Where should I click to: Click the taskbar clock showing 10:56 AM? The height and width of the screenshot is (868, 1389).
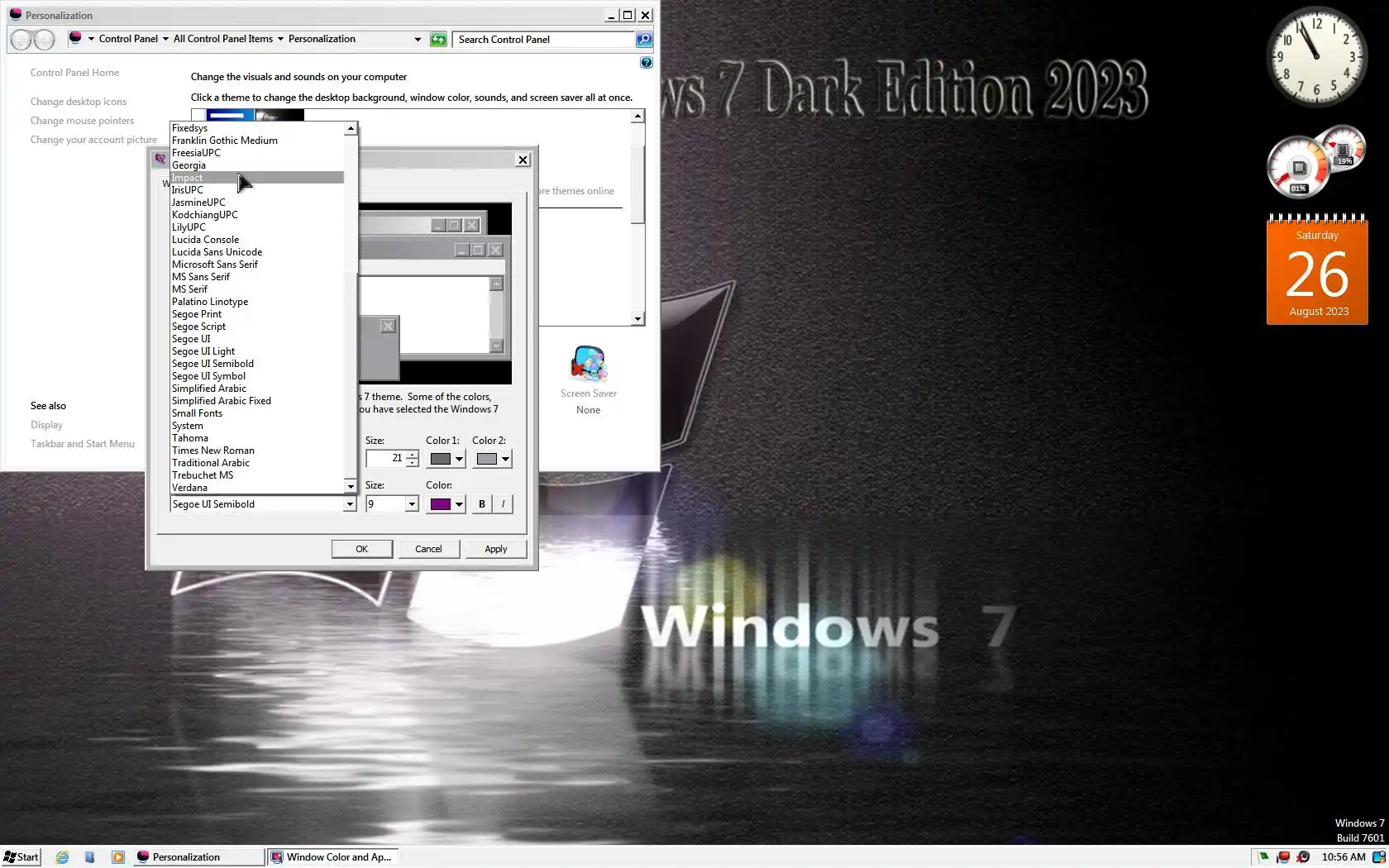point(1344,857)
